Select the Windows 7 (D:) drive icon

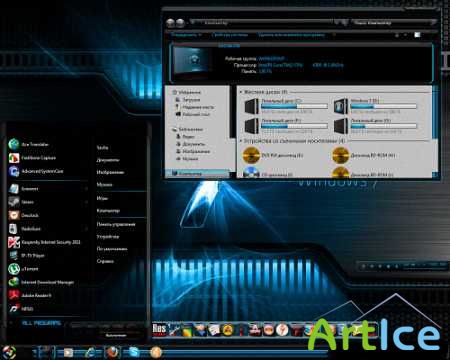coord(341,106)
